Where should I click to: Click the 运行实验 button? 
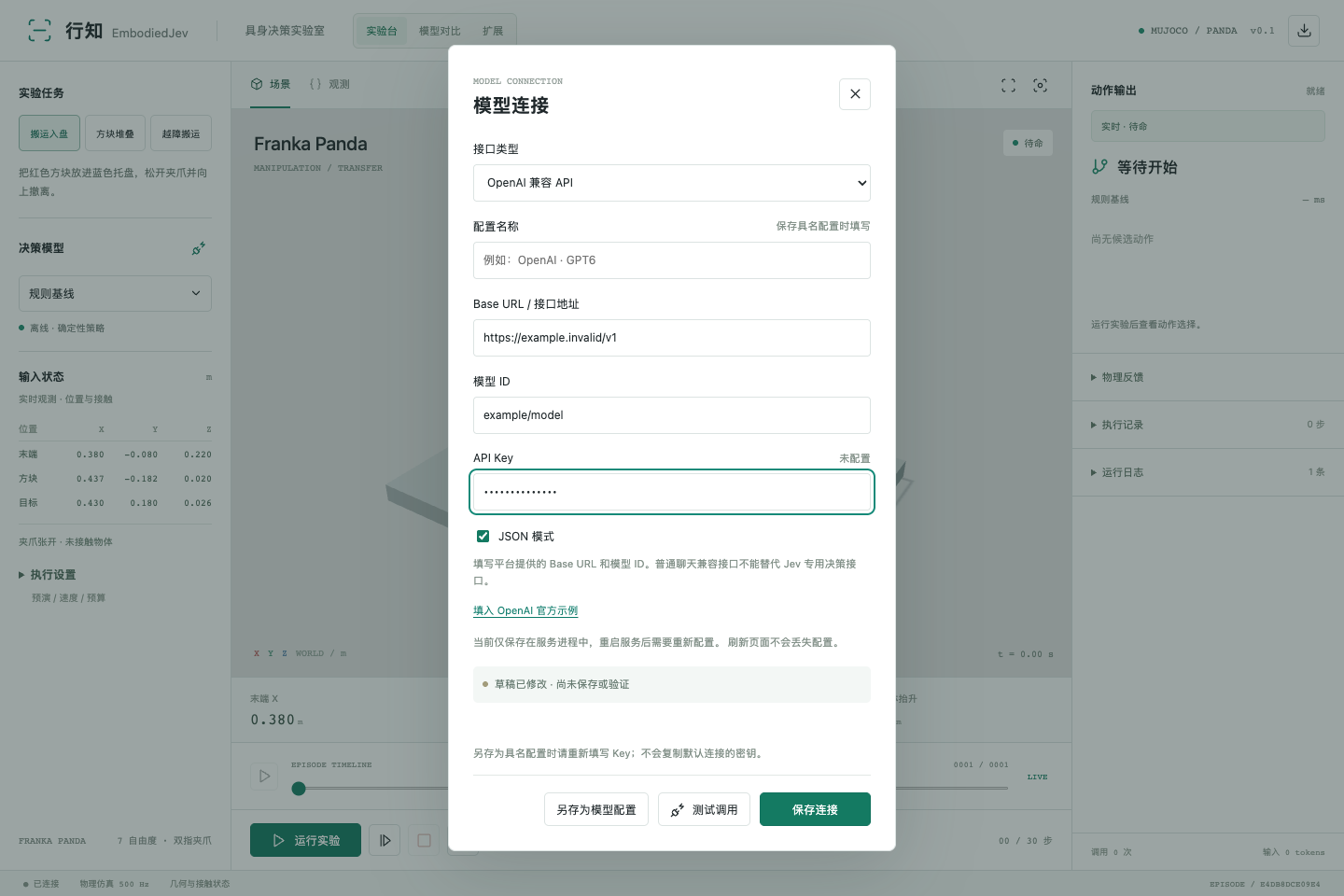pos(306,840)
